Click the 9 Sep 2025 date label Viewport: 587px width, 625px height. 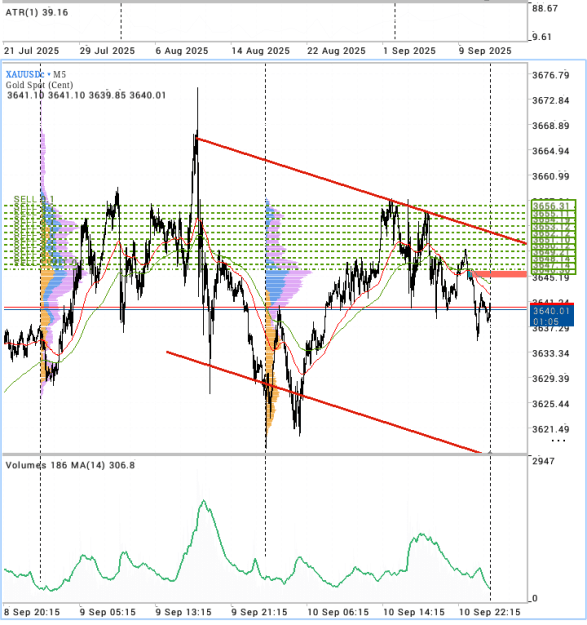tap(485, 51)
